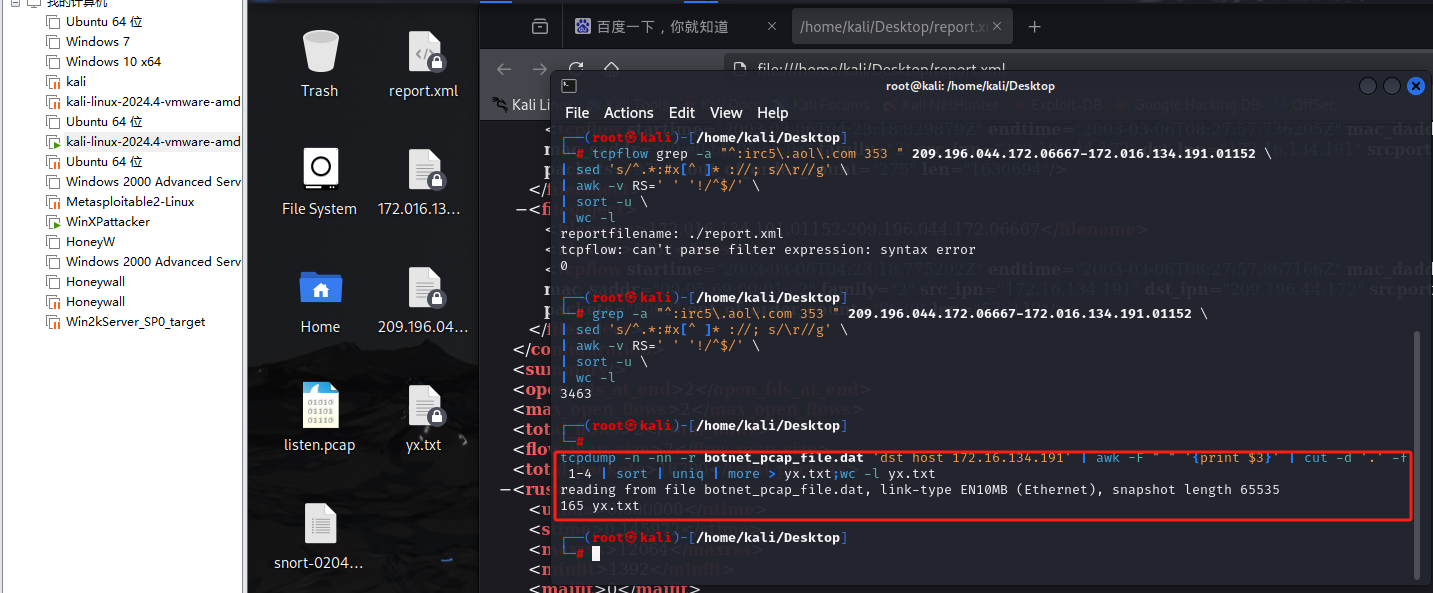The image size is (1433, 593).
Task: Open the terminal View menu
Action: tap(726, 113)
